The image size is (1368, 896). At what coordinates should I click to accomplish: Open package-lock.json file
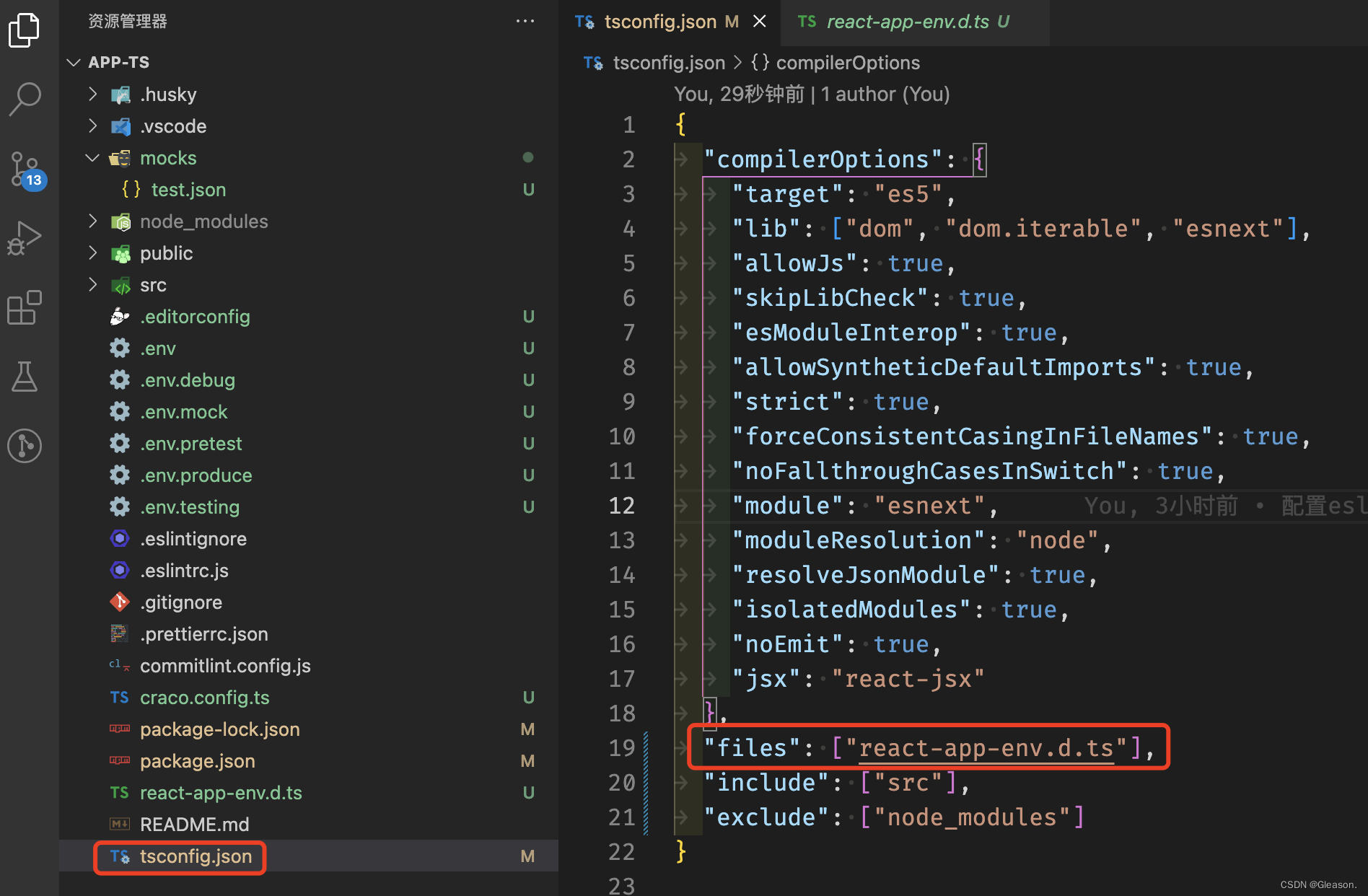point(309,729)
